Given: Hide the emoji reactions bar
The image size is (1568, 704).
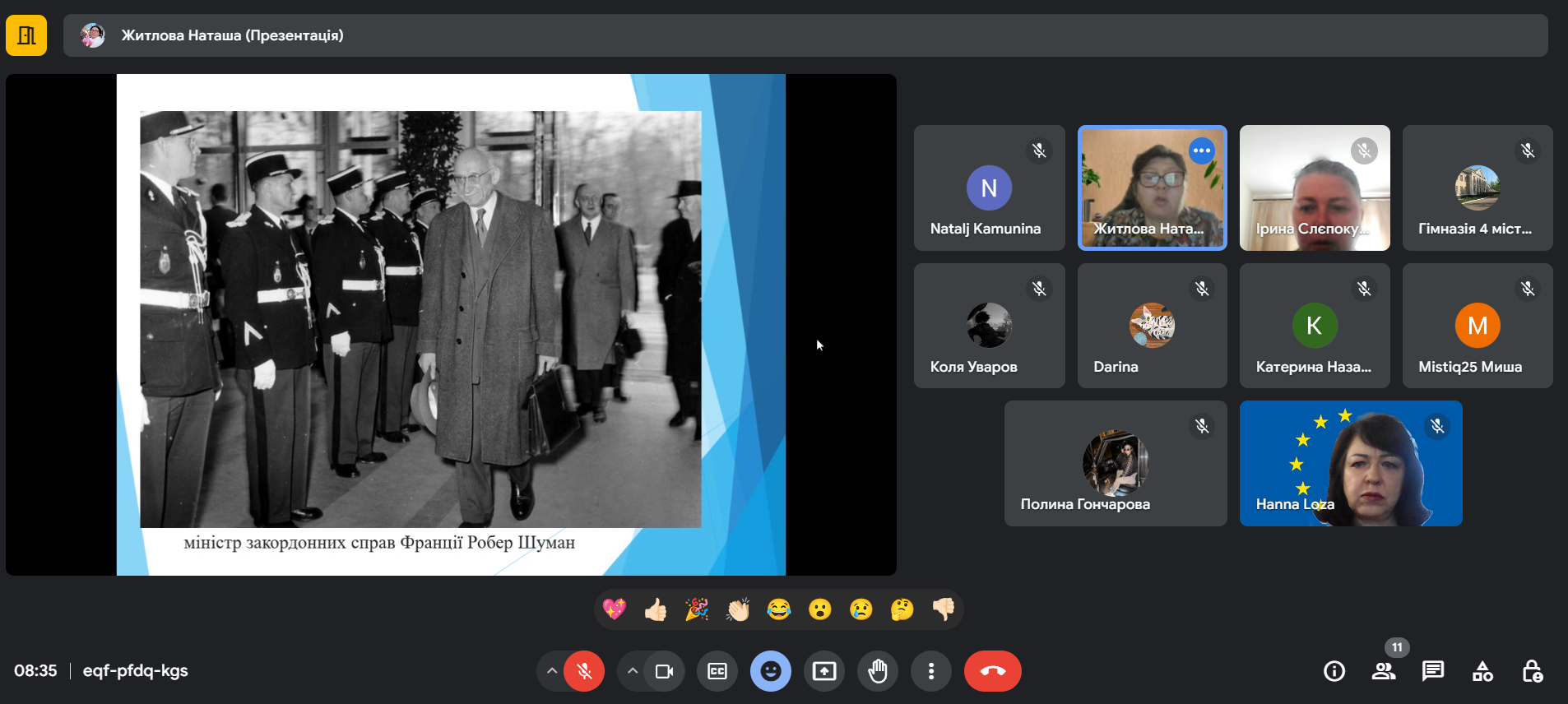Looking at the screenshot, I should click(x=771, y=671).
